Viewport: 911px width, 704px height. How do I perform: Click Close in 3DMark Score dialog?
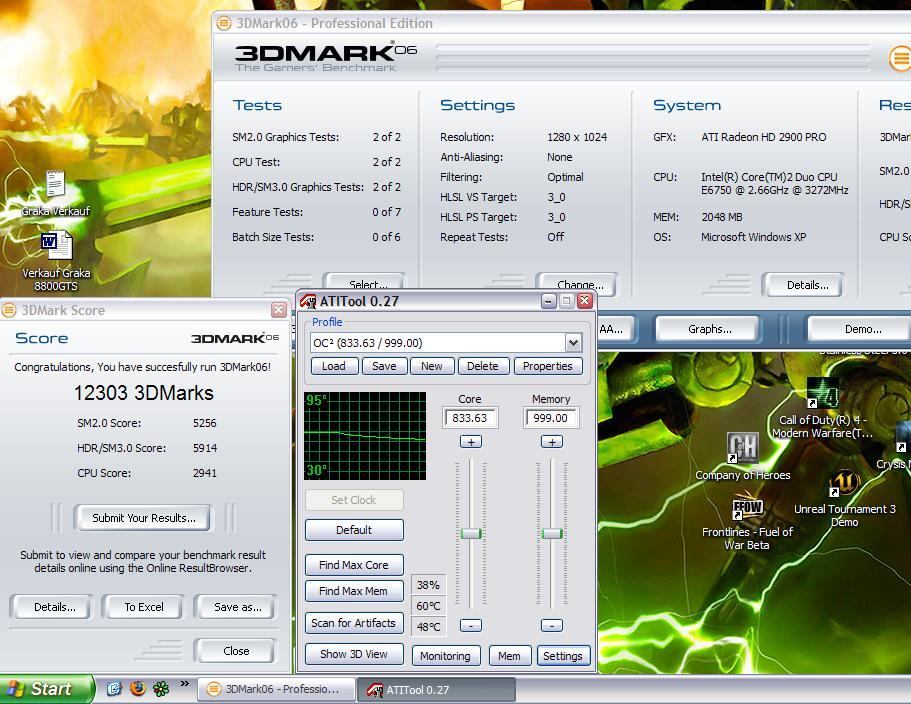[x=236, y=651]
